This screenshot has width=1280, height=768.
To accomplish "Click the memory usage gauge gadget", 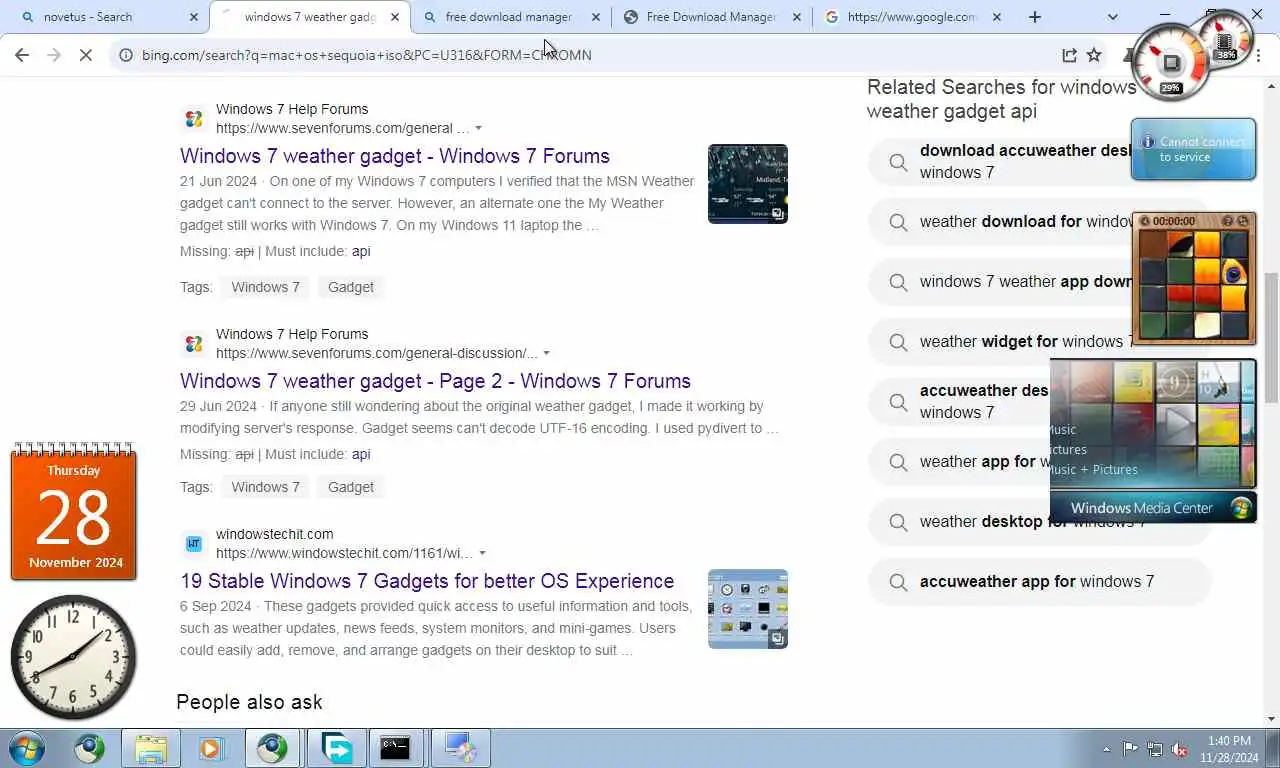I will [1226, 39].
